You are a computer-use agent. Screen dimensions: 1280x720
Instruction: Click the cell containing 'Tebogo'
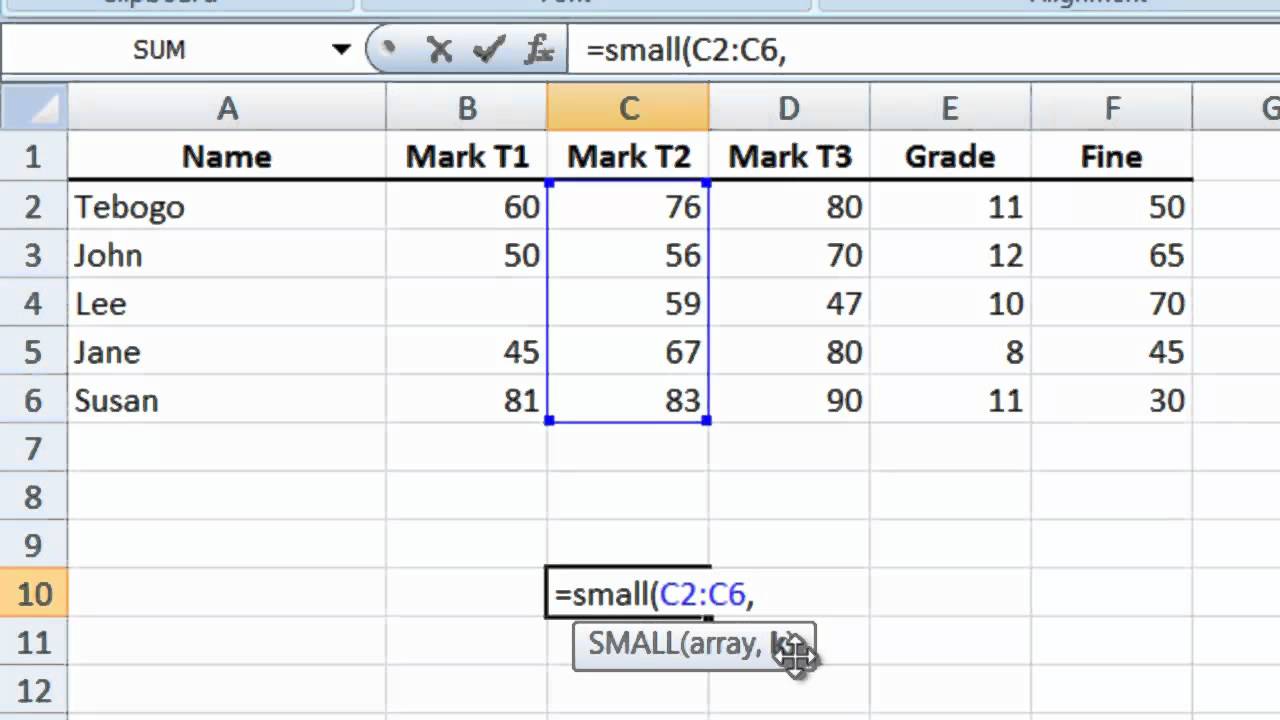click(x=227, y=206)
